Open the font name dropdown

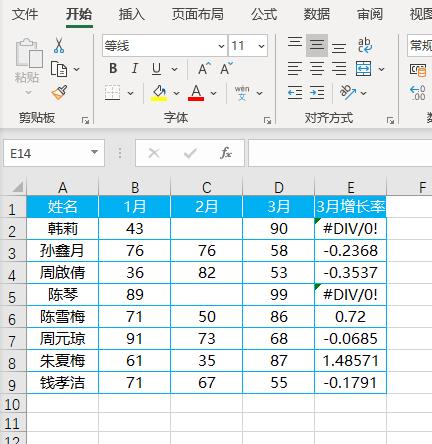(x=221, y=46)
